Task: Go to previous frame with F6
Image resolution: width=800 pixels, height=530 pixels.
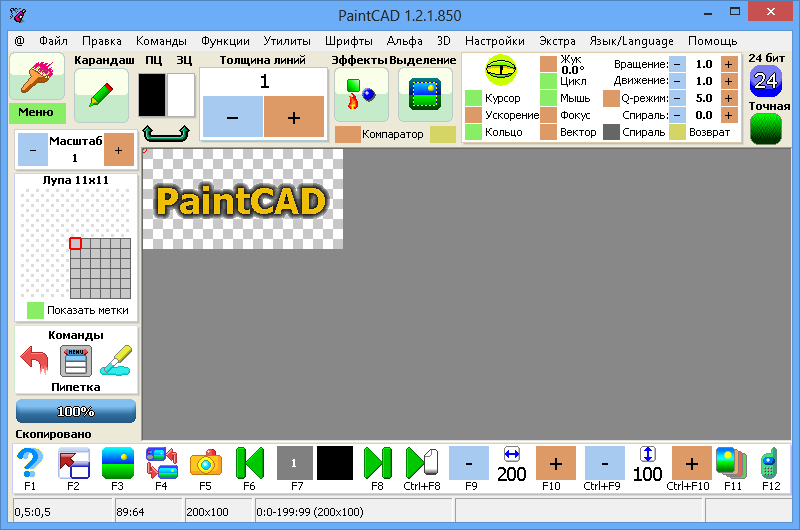Action: [x=249, y=463]
